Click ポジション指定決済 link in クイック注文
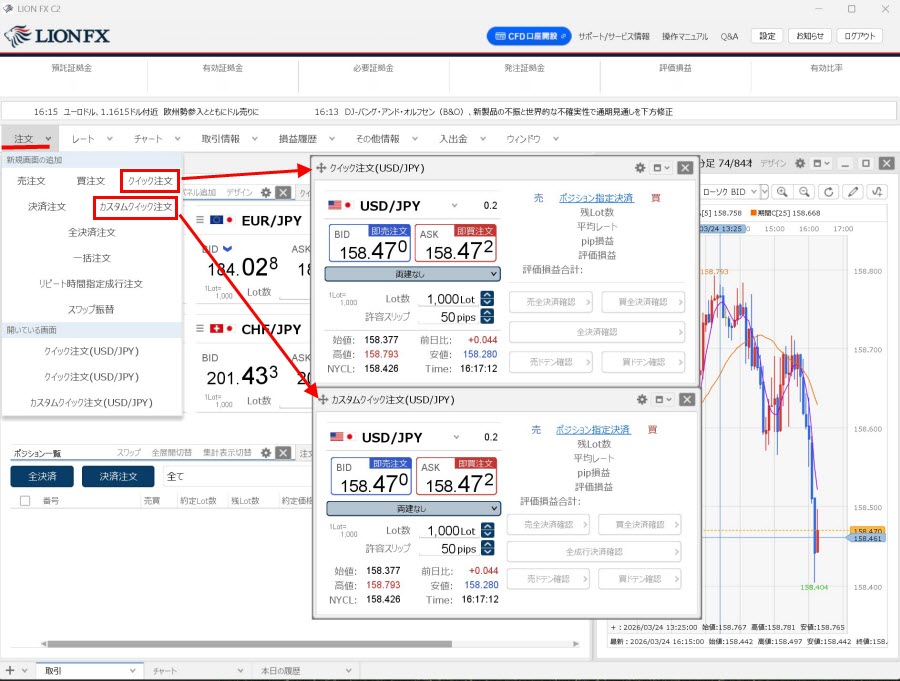Screen dimensions: 900x681 click(595, 198)
